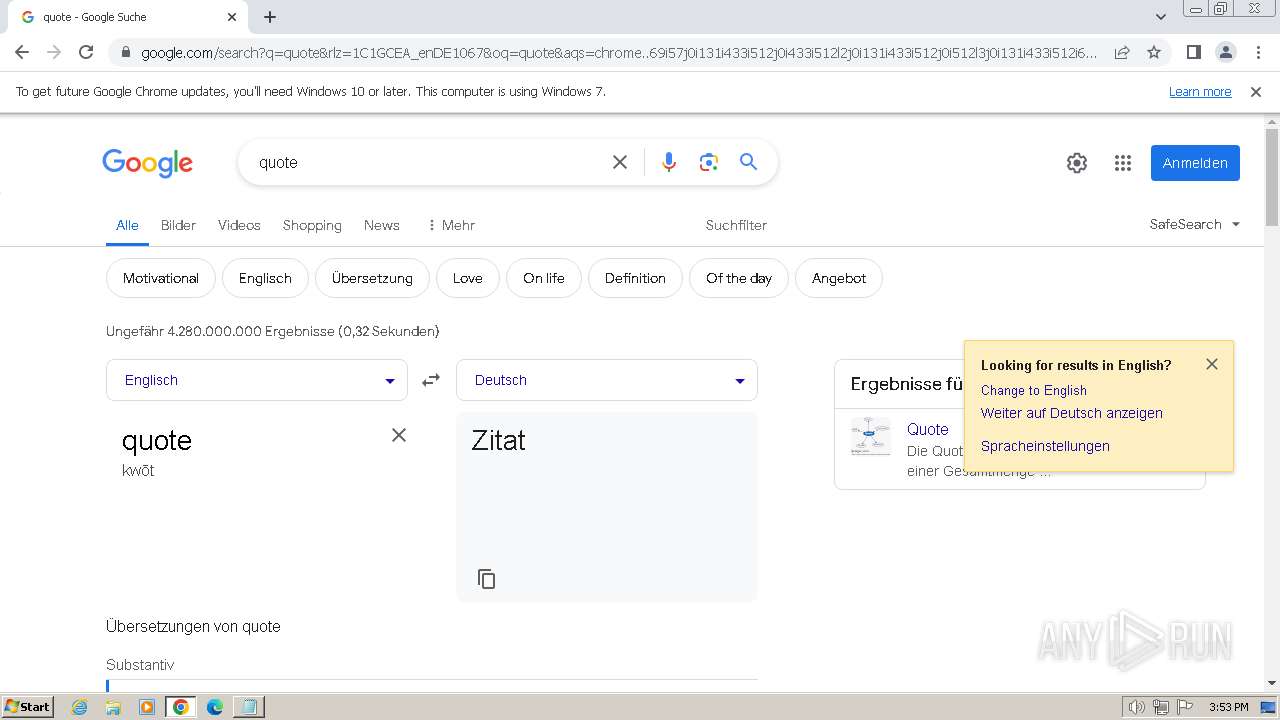Go to Google homepage via logo
The image size is (1280, 720).
pos(147,163)
